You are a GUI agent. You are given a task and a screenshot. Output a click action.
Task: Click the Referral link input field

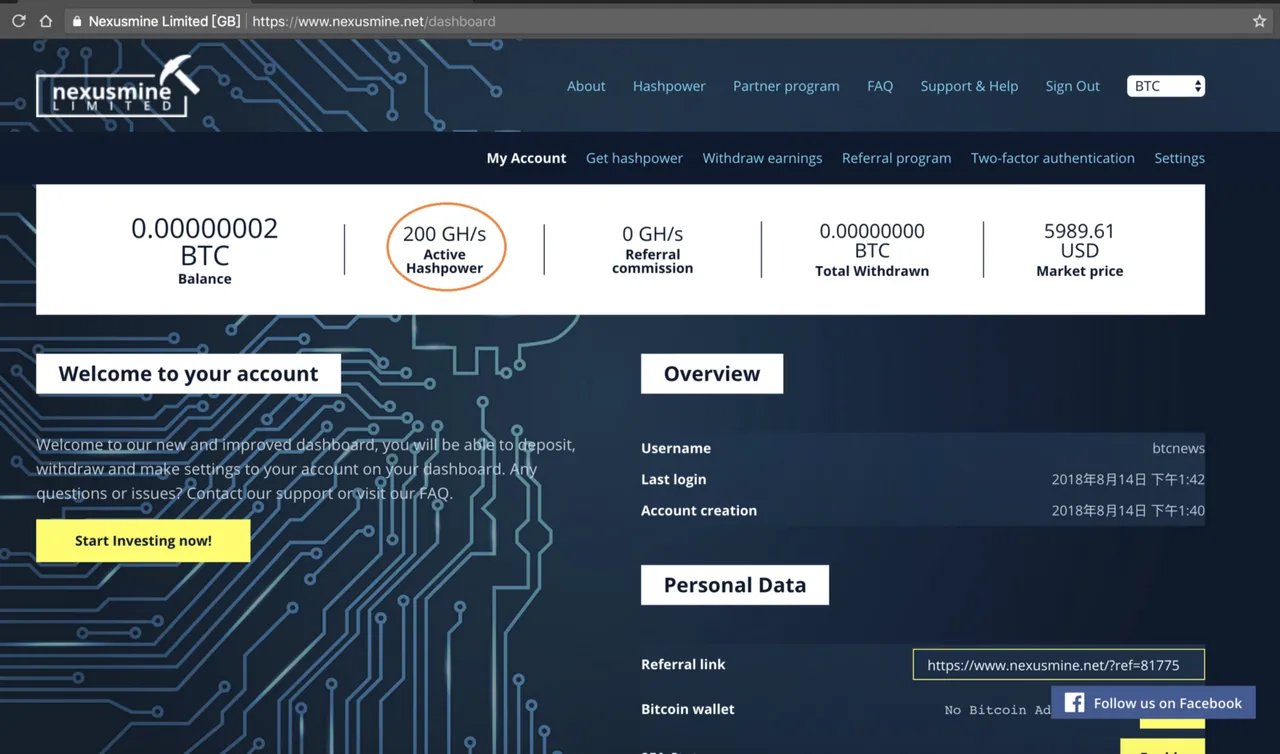pos(1058,665)
